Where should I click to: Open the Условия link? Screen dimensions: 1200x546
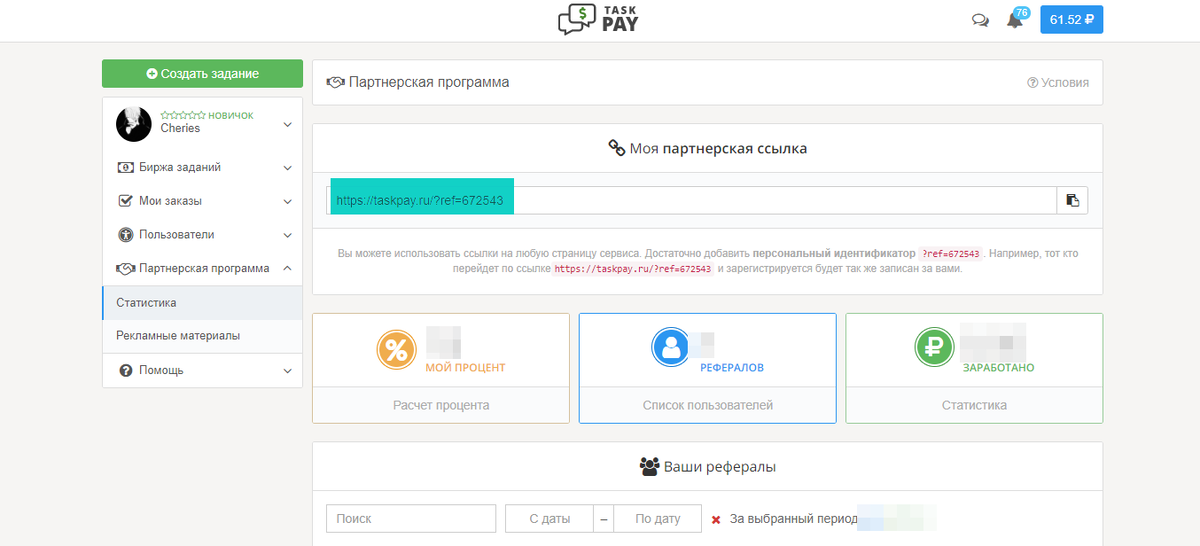tap(1058, 83)
